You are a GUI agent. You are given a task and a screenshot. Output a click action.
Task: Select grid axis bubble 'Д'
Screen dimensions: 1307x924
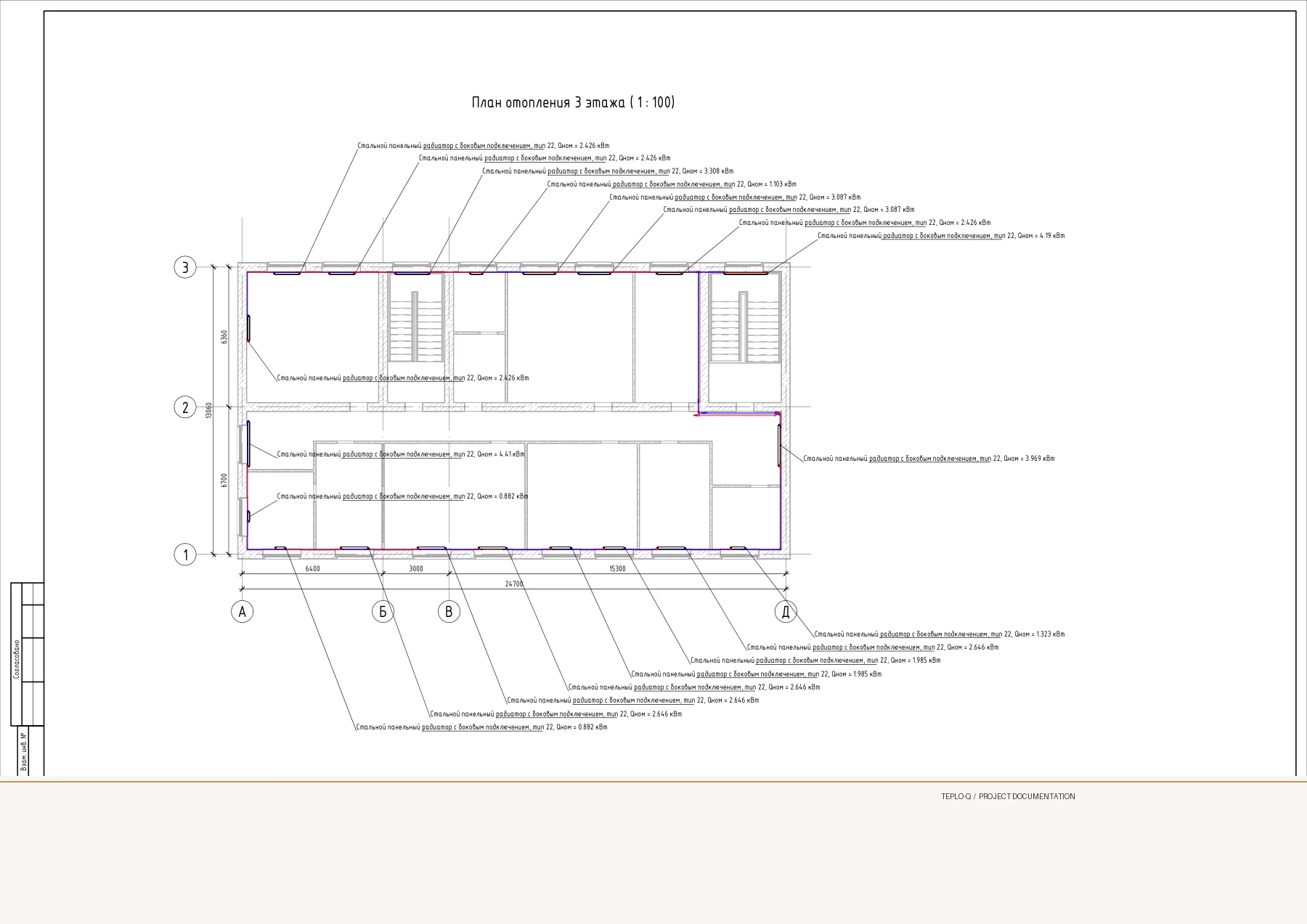tap(785, 612)
